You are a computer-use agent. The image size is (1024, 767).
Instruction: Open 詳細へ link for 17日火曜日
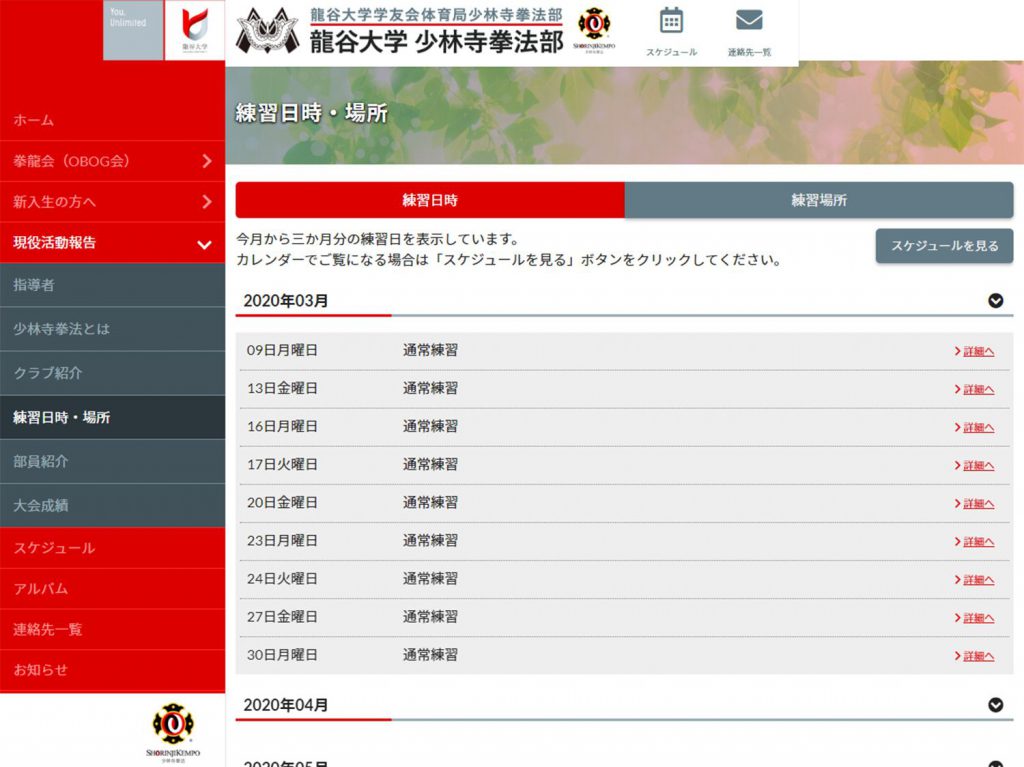(974, 465)
